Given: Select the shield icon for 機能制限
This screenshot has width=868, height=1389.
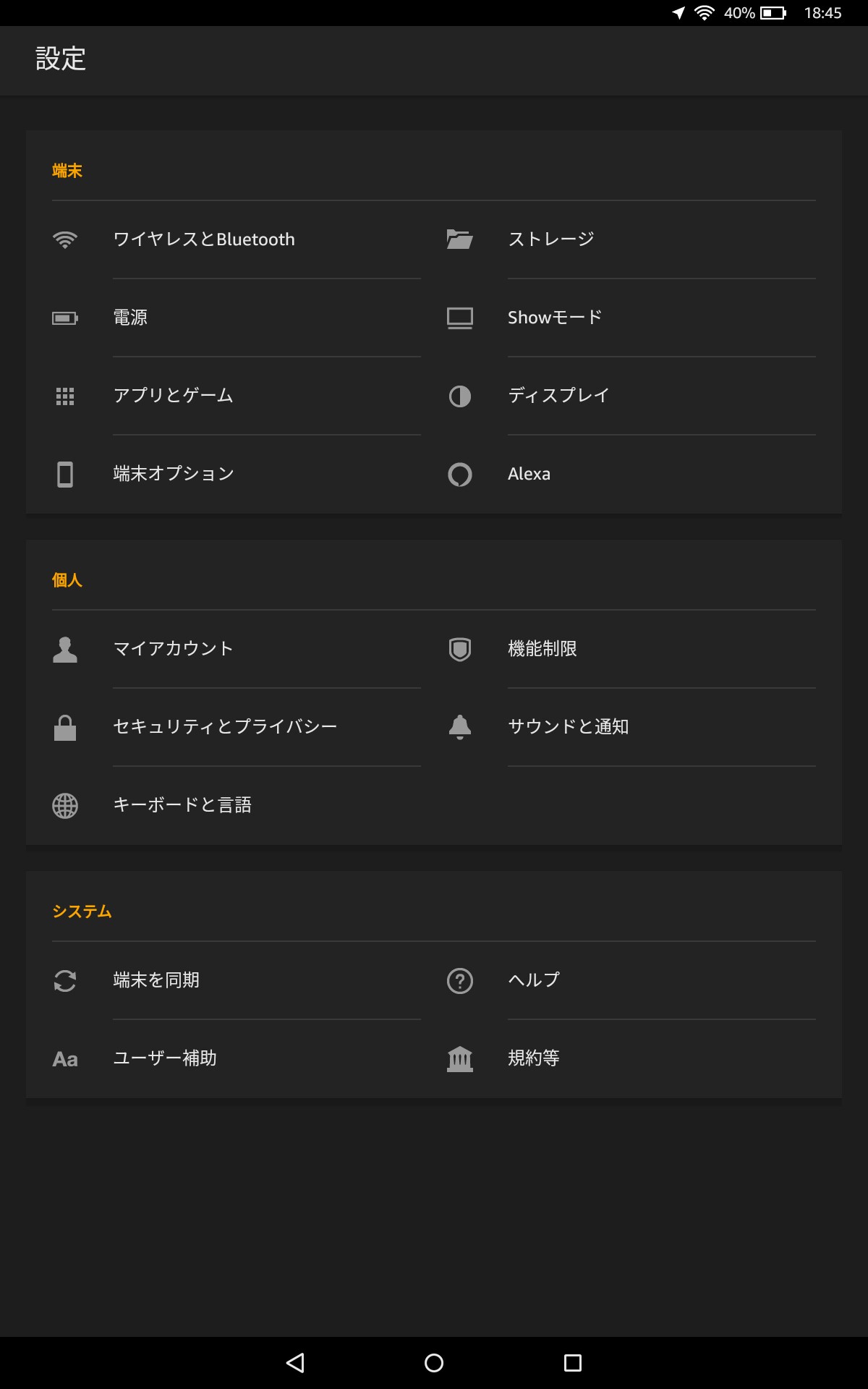Looking at the screenshot, I should pyautogui.click(x=459, y=649).
